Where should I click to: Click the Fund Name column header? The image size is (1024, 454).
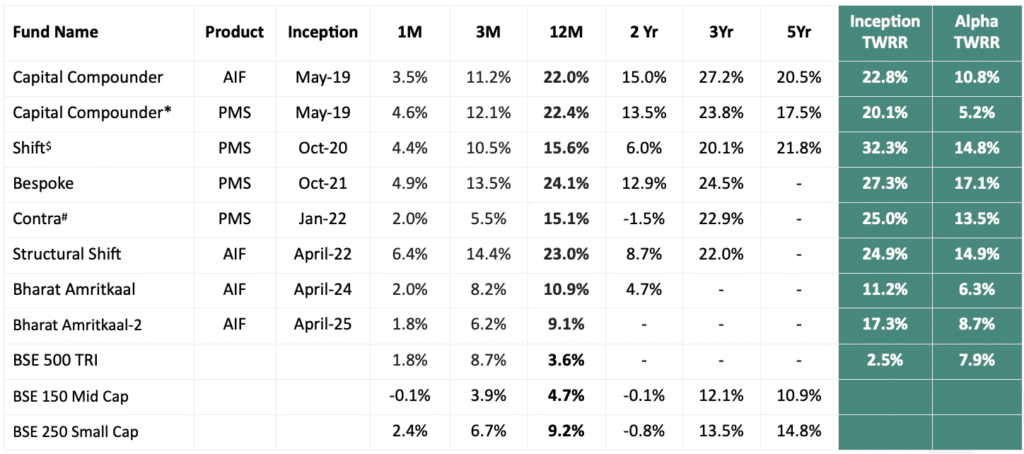[x=56, y=32]
